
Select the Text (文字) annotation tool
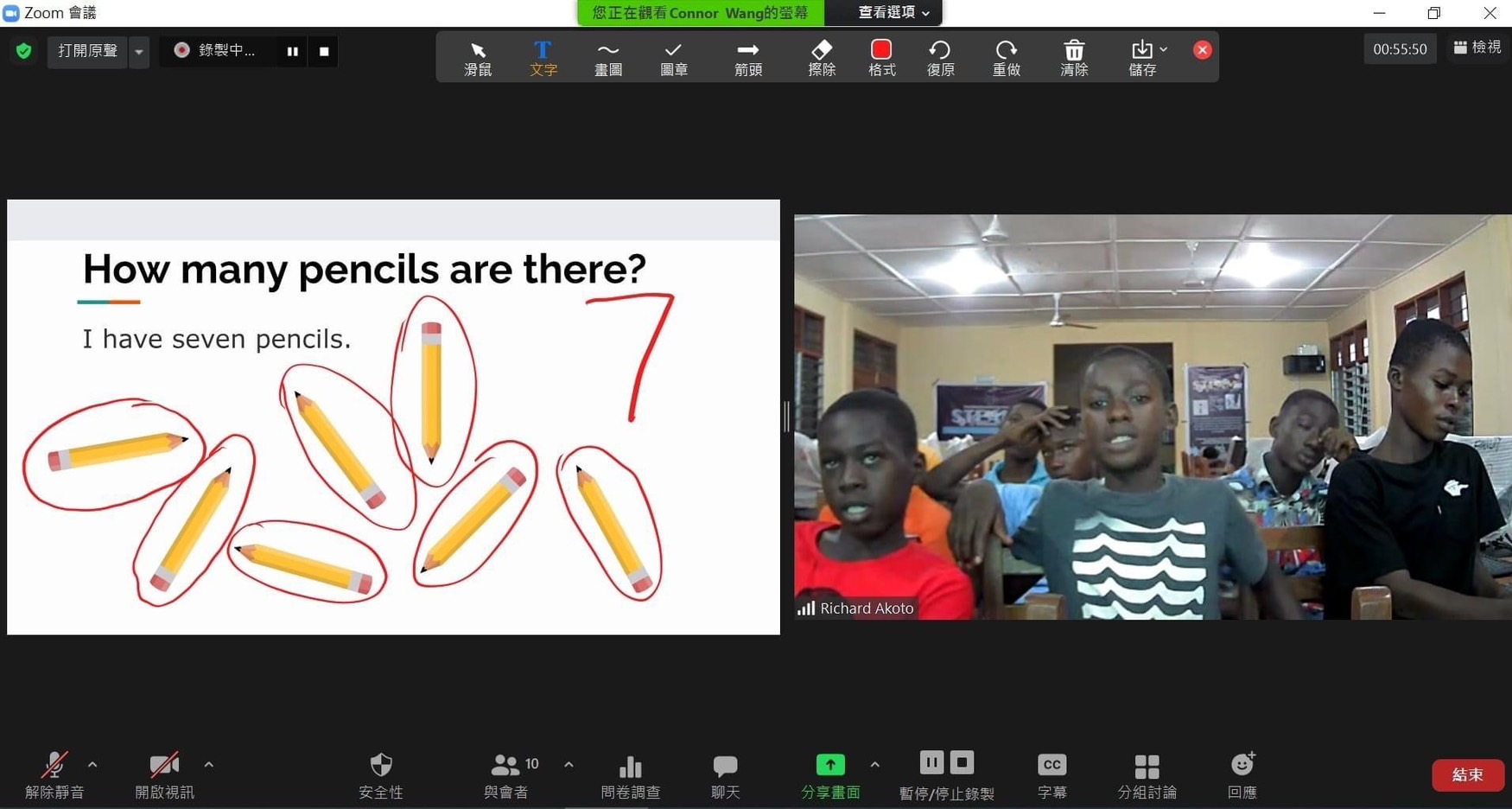coord(543,58)
